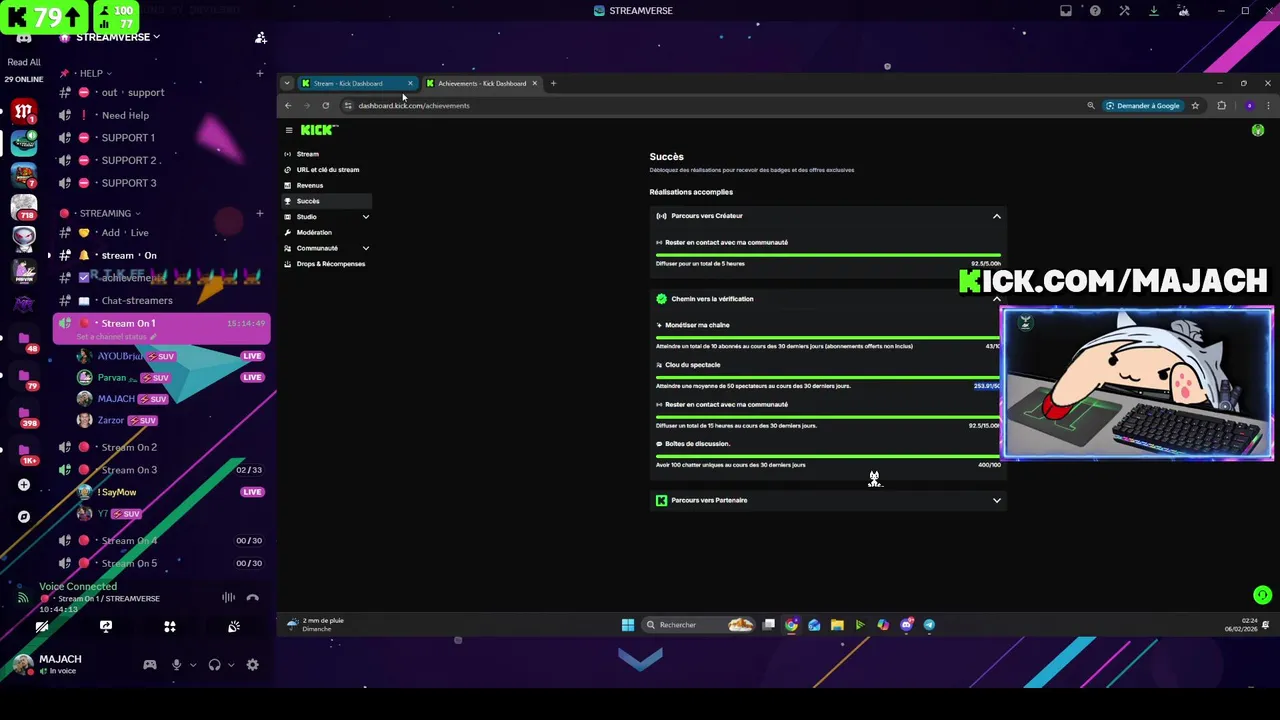1280x720 pixels.
Task: Start an activity from voice panel
Action: point(170,627)
